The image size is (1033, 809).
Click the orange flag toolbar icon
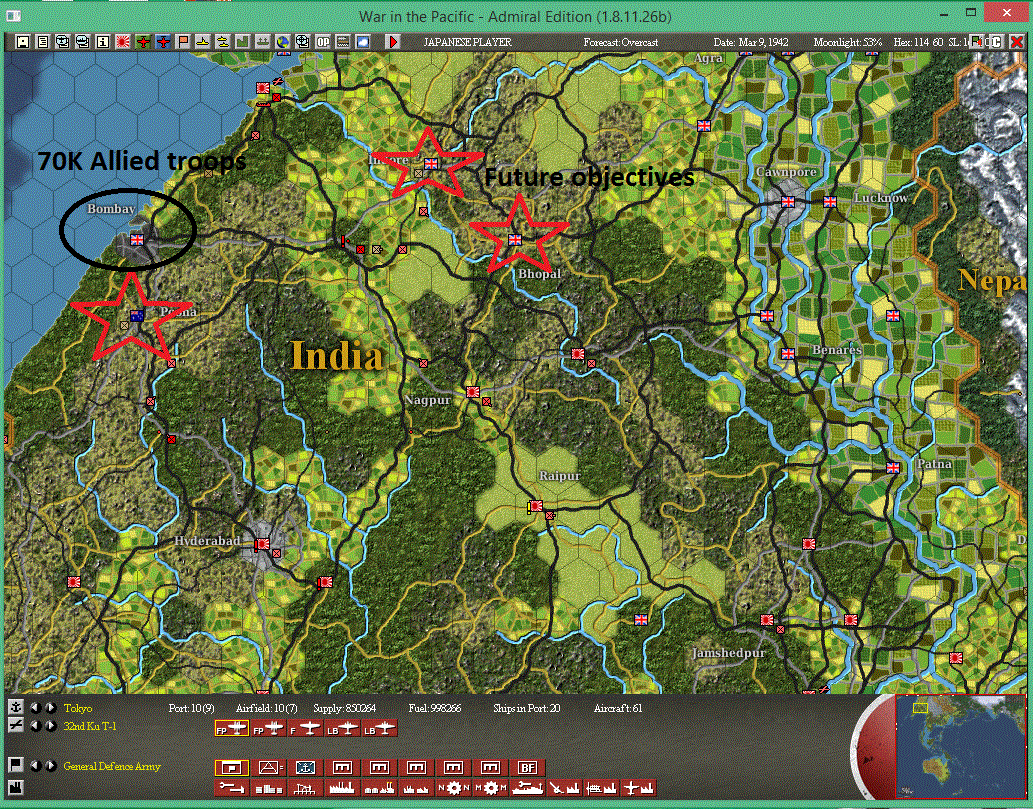[182, 42]
